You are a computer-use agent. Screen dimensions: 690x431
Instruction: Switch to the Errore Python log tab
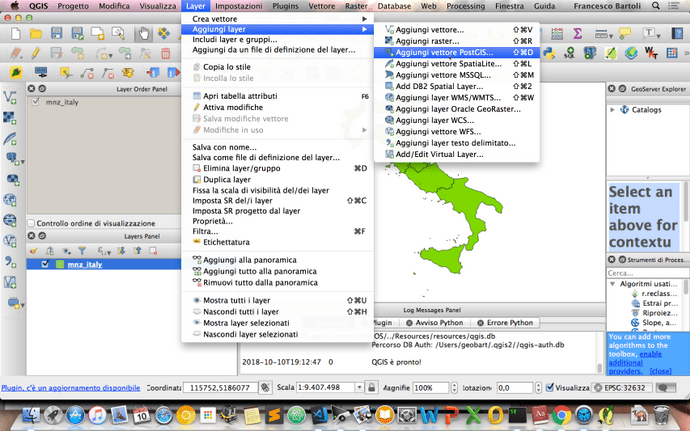(x=505, y=323)
